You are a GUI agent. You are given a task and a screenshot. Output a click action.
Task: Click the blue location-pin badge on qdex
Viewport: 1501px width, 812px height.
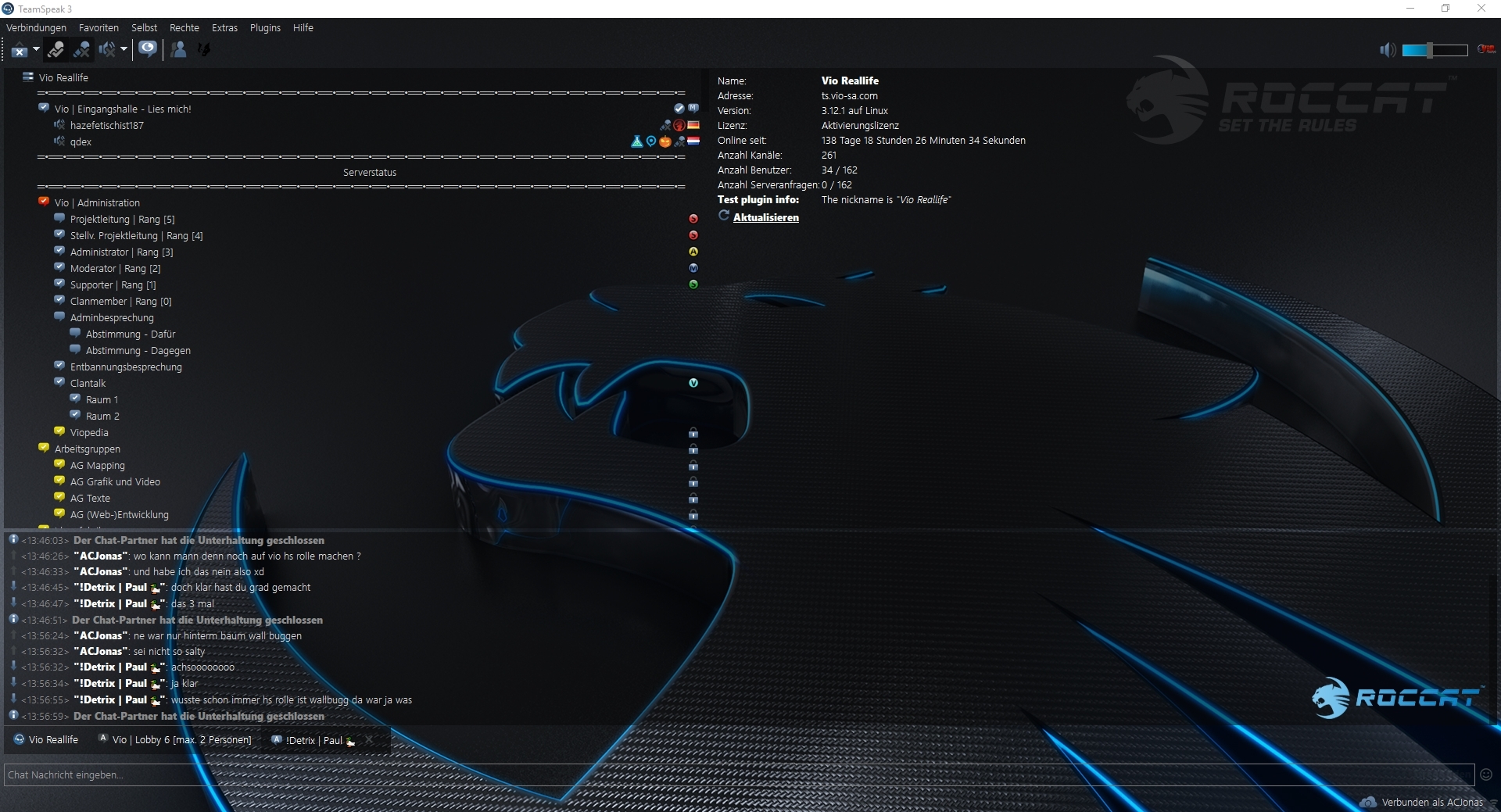click(651, 141)
